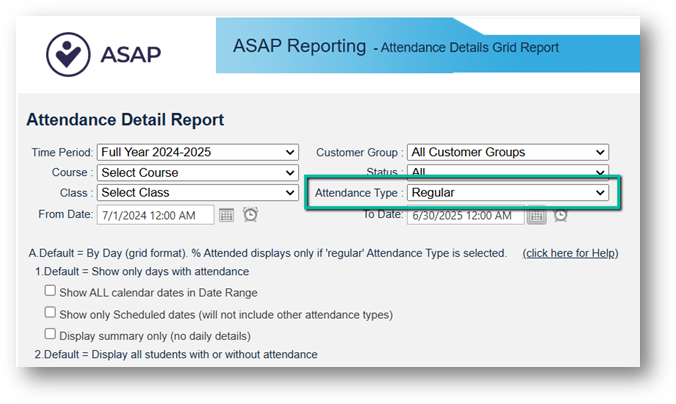Click the 'Course :' label
This screenshot has width=676, height=404.
coord(72,172)
